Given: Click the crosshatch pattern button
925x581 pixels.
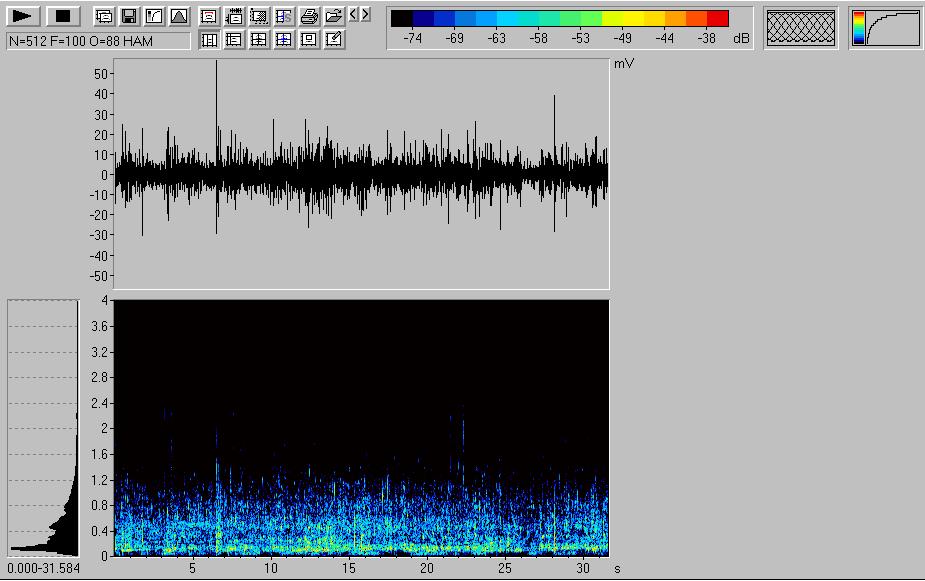Looking at the screenshot, I should click(800, 27).
